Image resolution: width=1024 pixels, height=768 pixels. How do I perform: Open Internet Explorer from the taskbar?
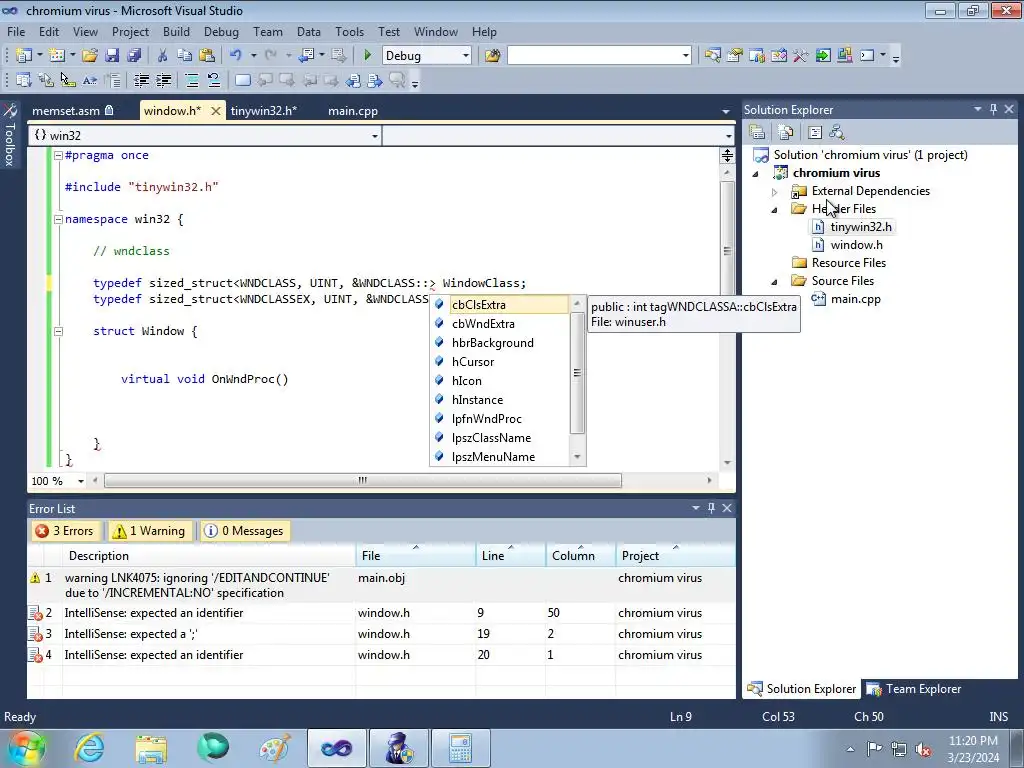point(89,748)
